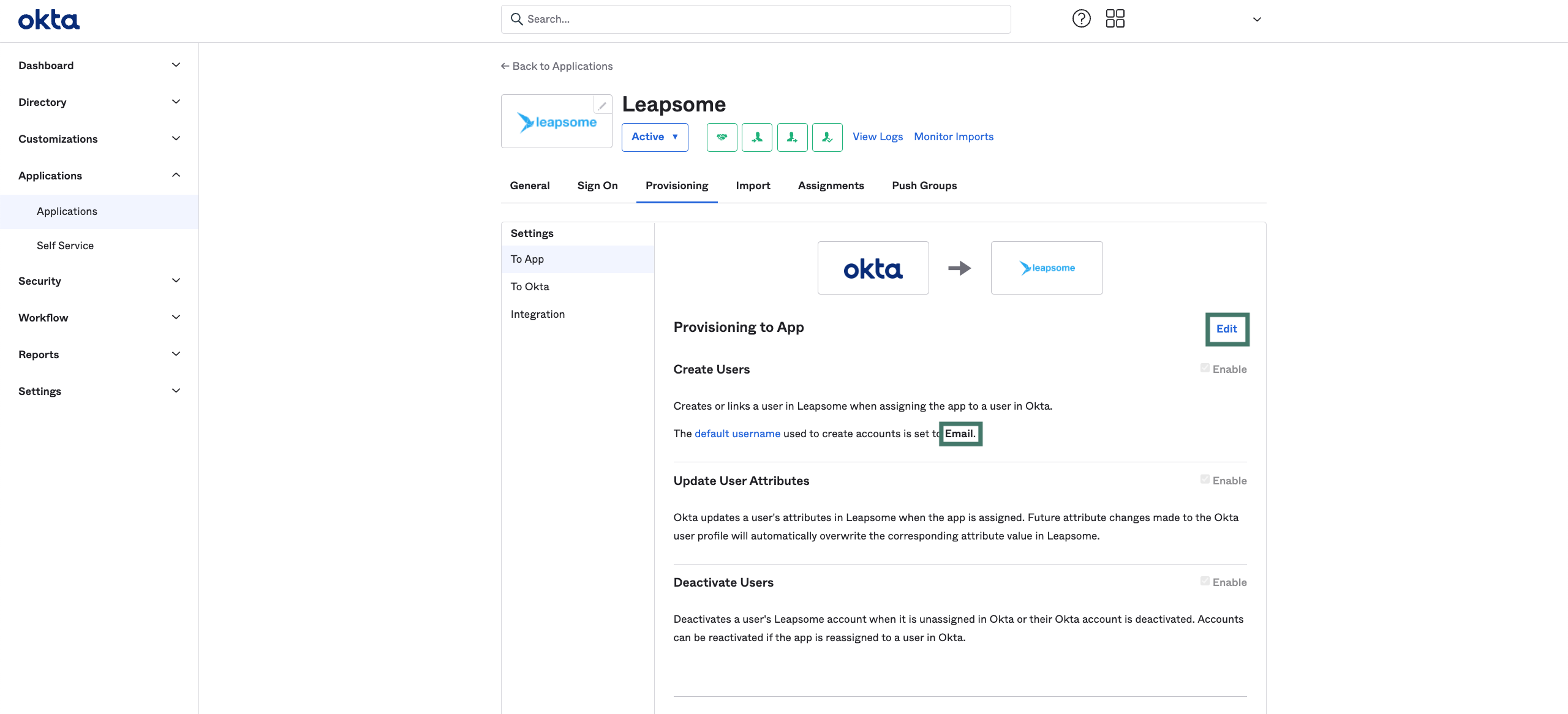Expand the Settings sidebar section

176,391
